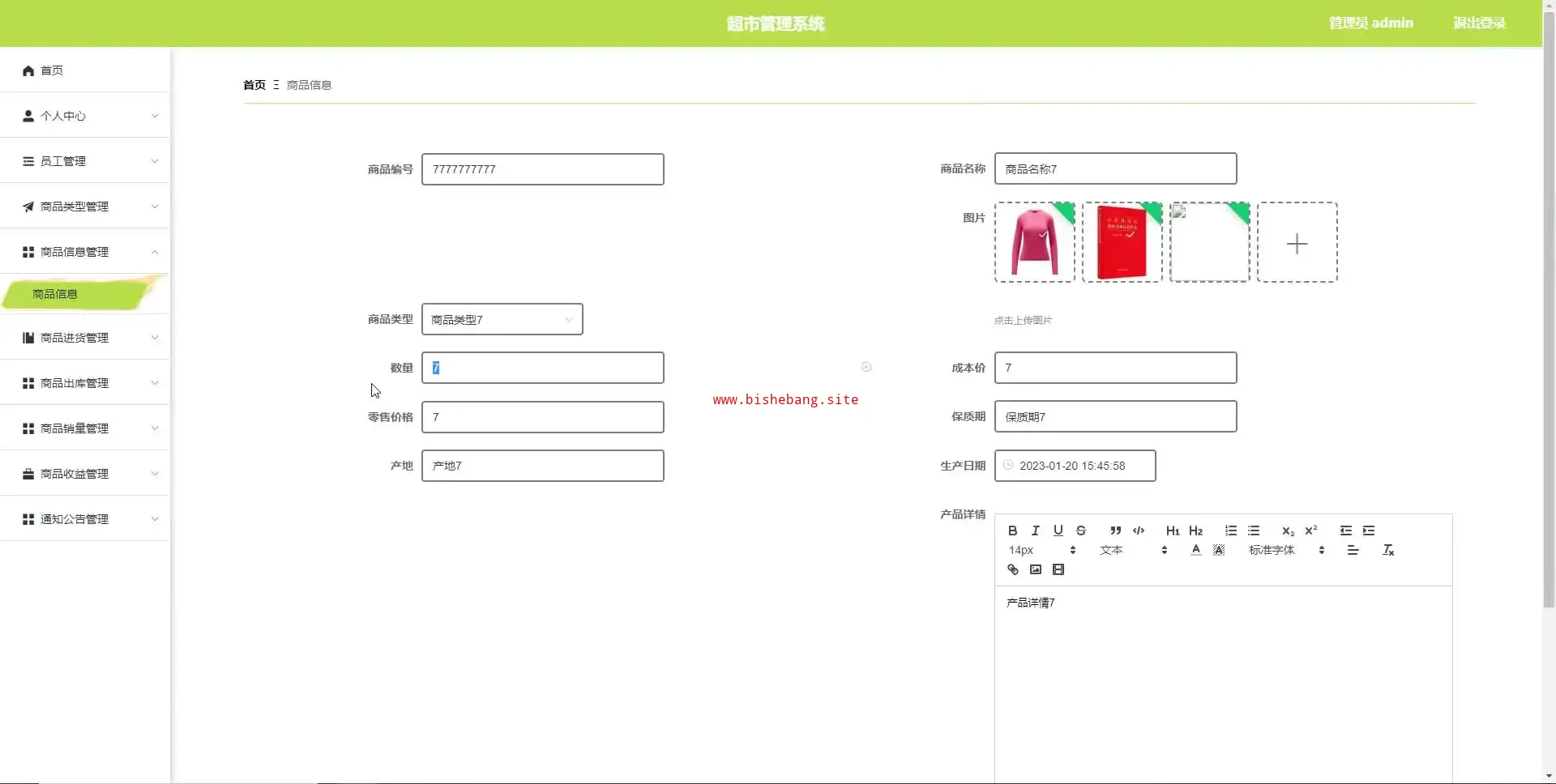Image resolution: width=1556 pixels, height=784 pixels.
Task: Open the 商品类型 select dropdown
Action: click(x=502, y=319)
